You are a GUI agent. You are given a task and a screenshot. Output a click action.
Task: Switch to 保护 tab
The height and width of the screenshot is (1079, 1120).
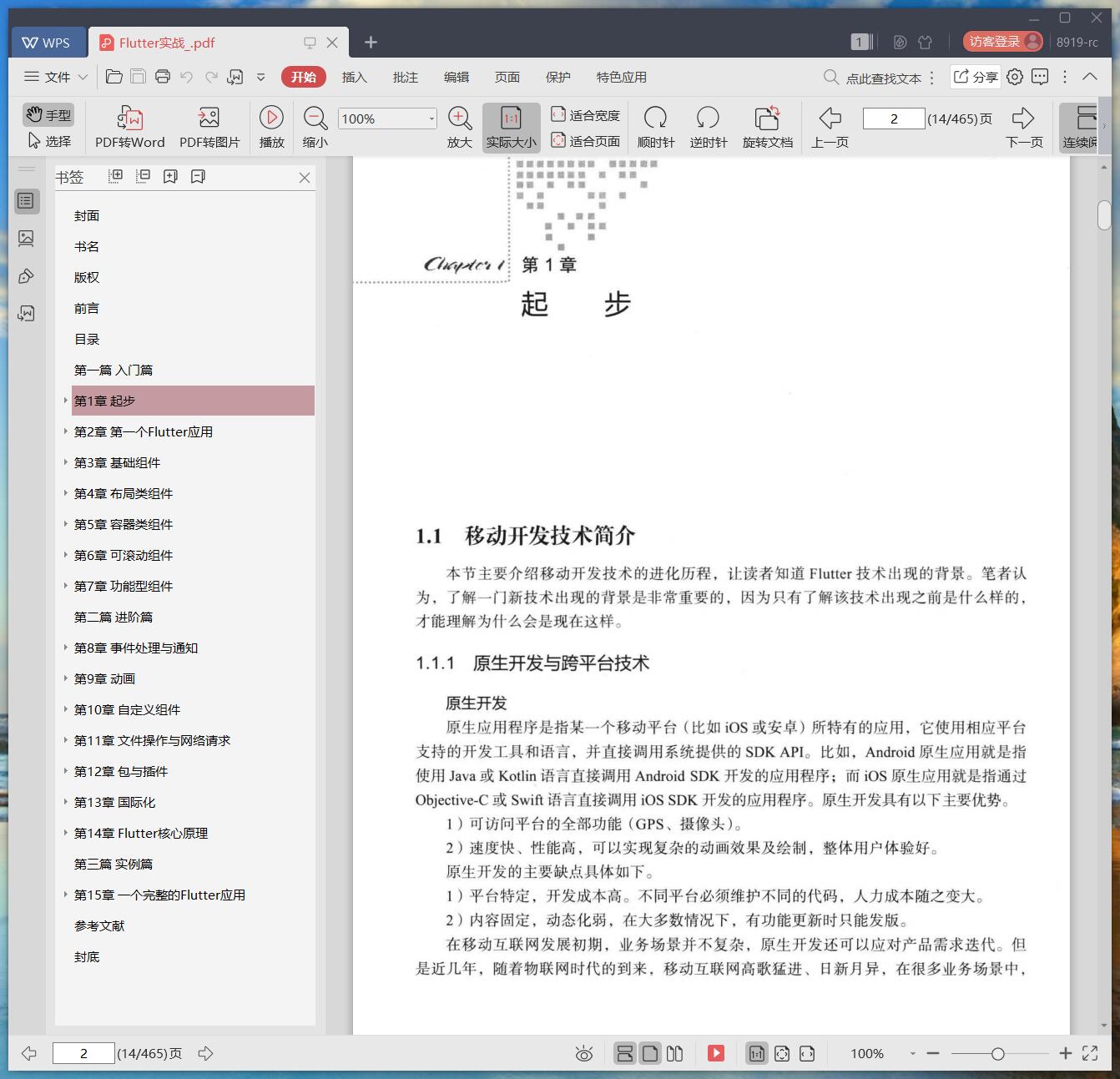(557, 77)
